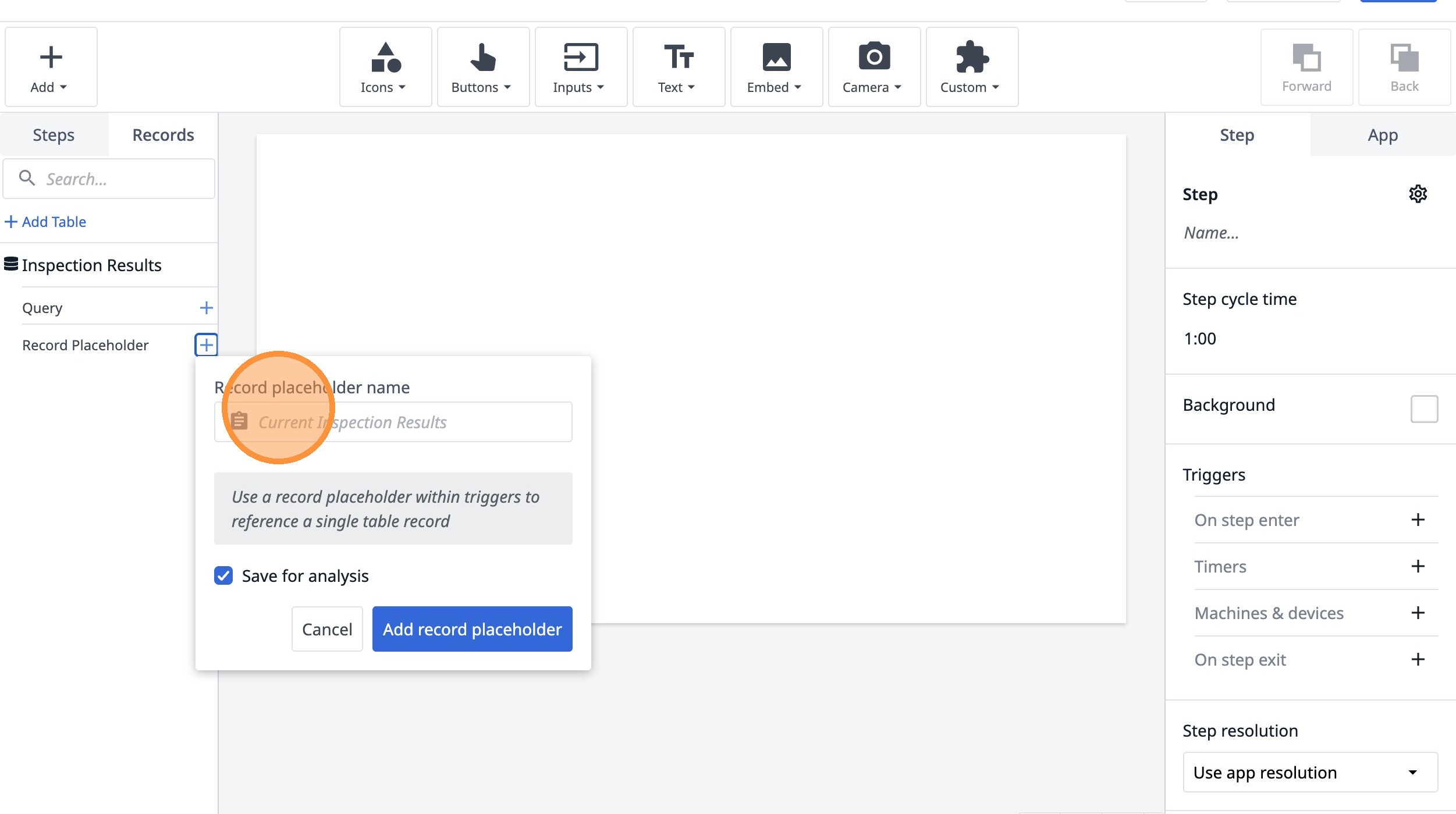Viewport: 1456px width, 814px height.
Task: Open the Buttons widget menu
Action: tap(483, 67)
